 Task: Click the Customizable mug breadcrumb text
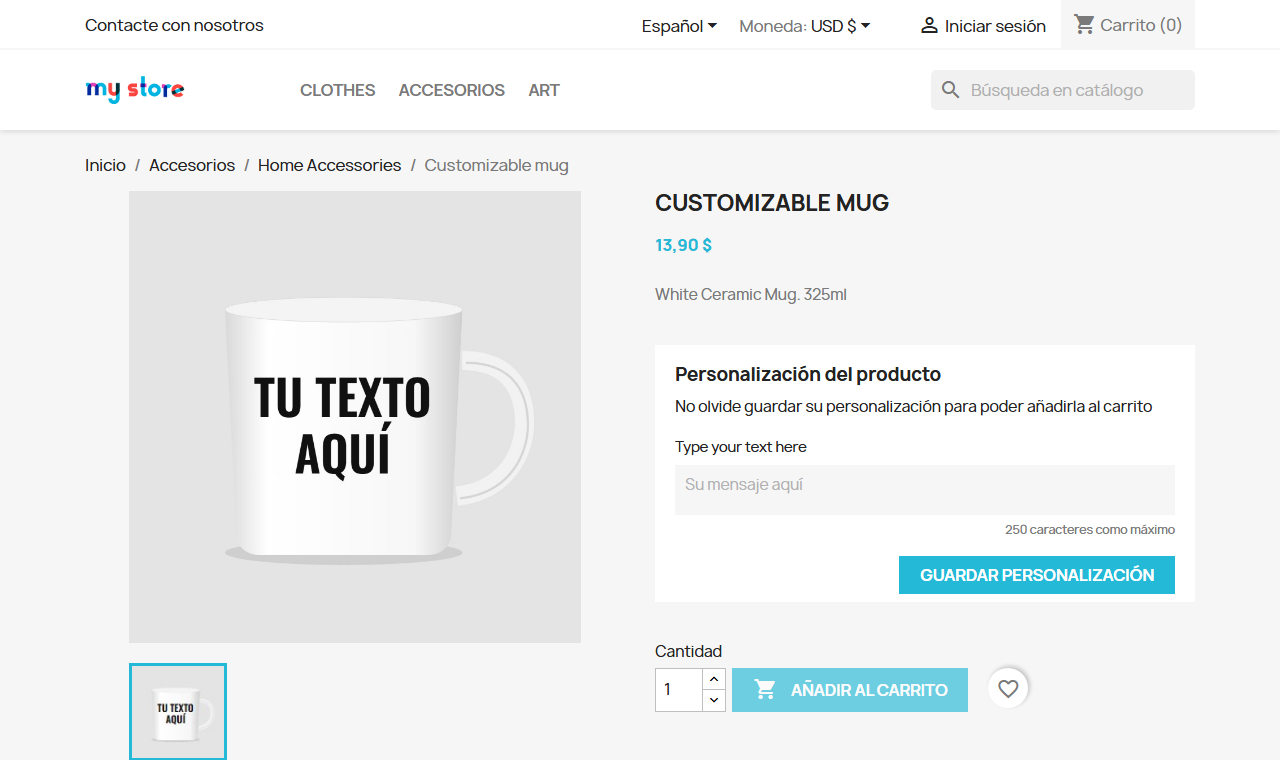496,165
